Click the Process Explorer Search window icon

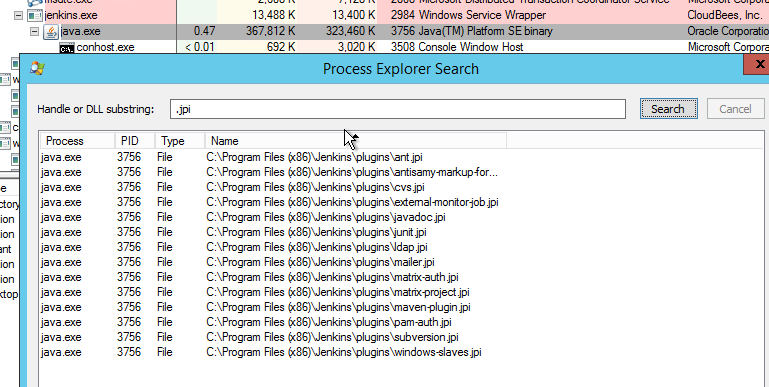[37, 68]
